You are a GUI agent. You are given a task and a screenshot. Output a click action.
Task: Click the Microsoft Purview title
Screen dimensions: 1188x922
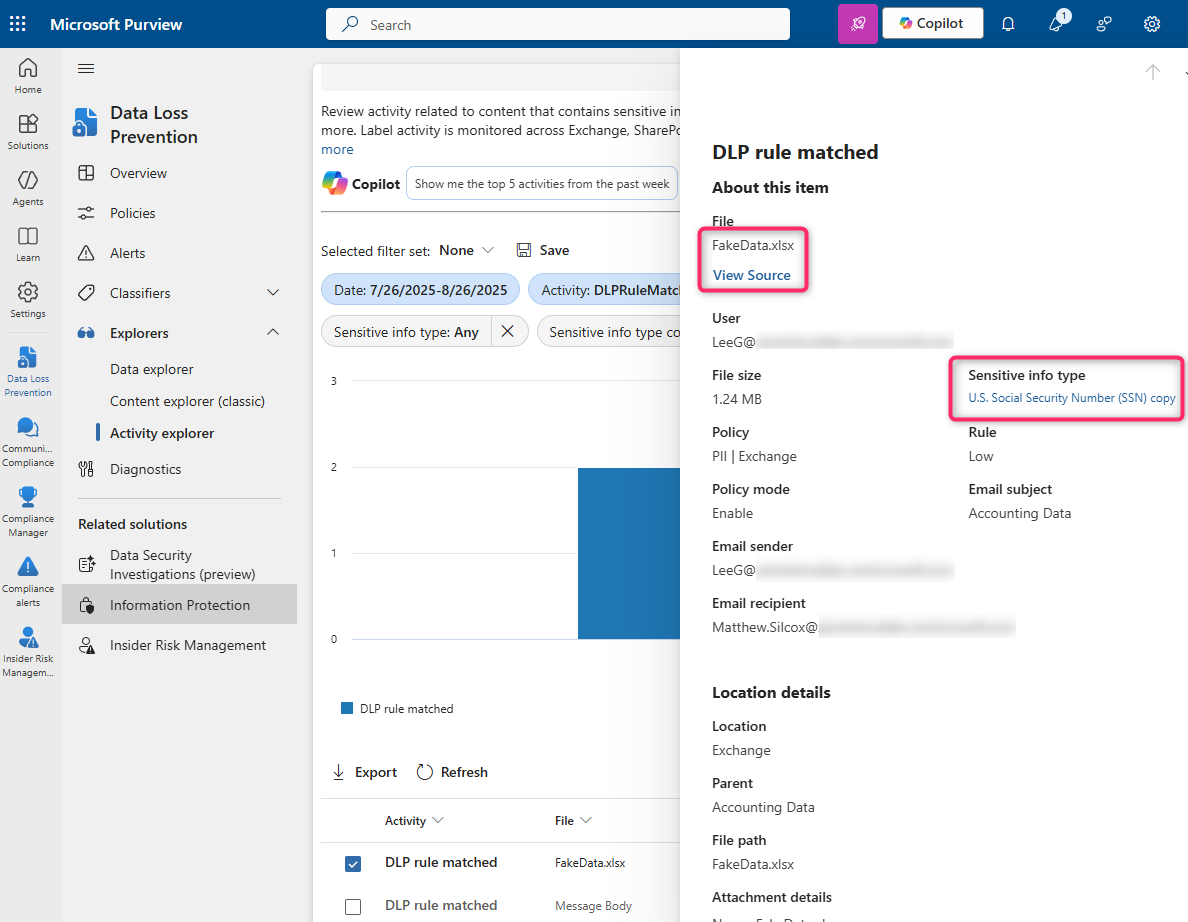point(116,24)
